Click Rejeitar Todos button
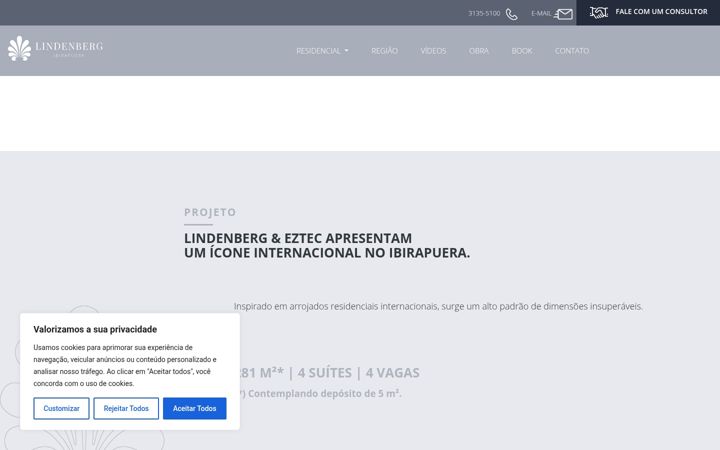The height and width of the screenshot is (450, 720). coord(126,408)
